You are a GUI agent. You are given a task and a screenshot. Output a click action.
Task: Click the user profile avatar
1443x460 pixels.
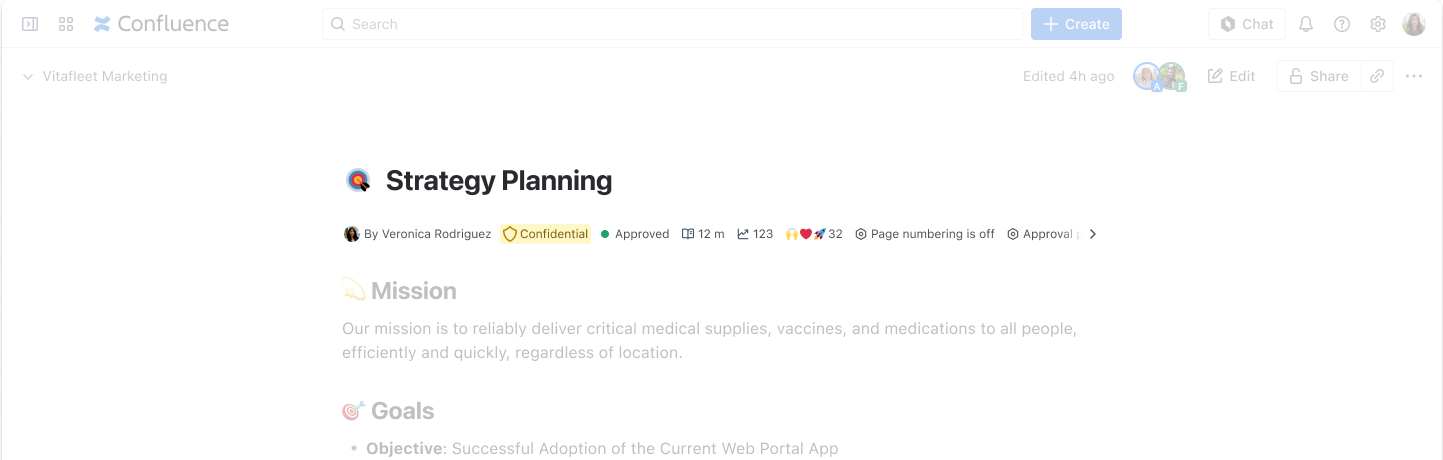(1414, 24)
